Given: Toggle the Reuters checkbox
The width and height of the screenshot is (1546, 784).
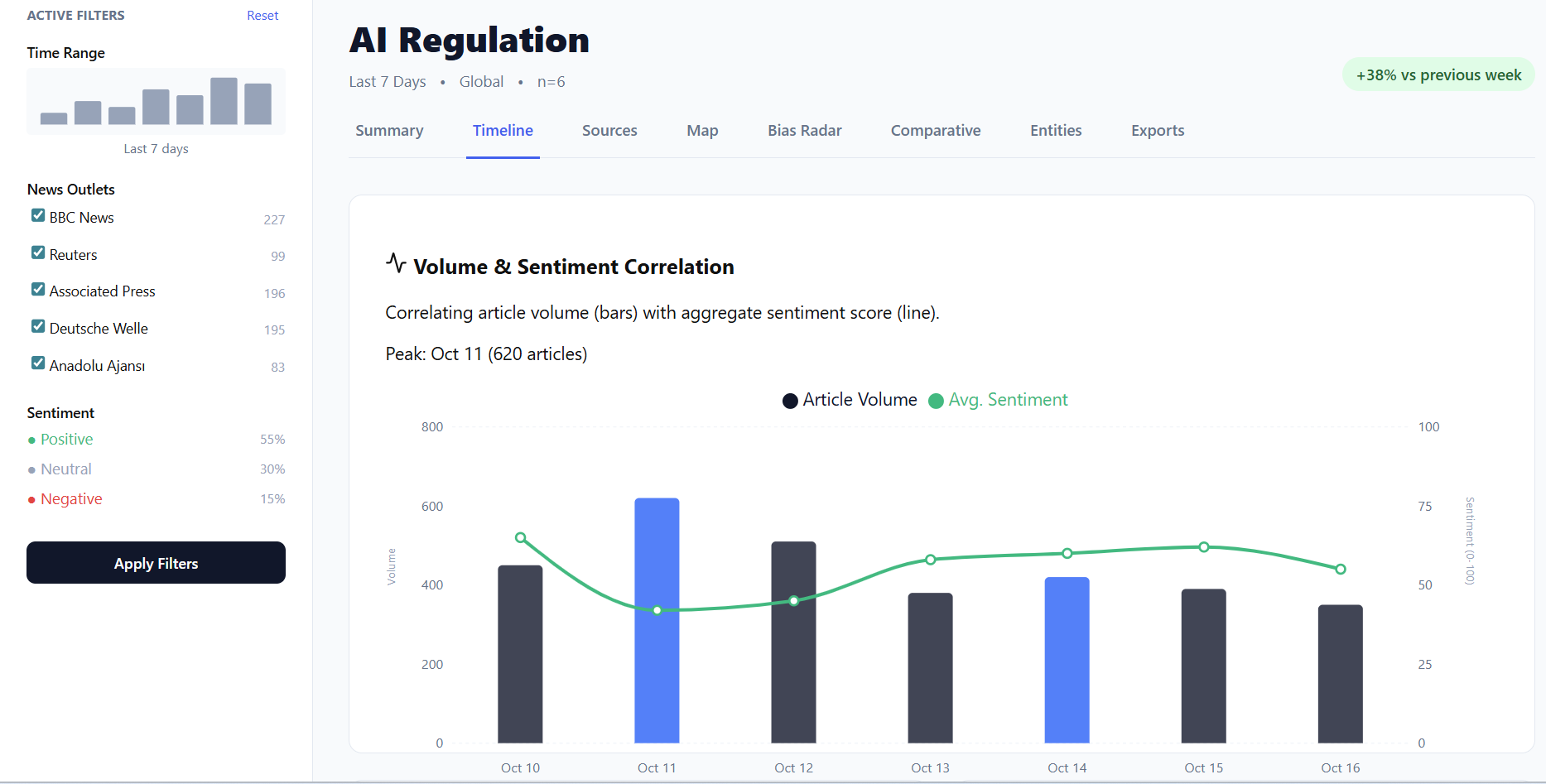Looking at the screenshot, I should tap(38, 253).
